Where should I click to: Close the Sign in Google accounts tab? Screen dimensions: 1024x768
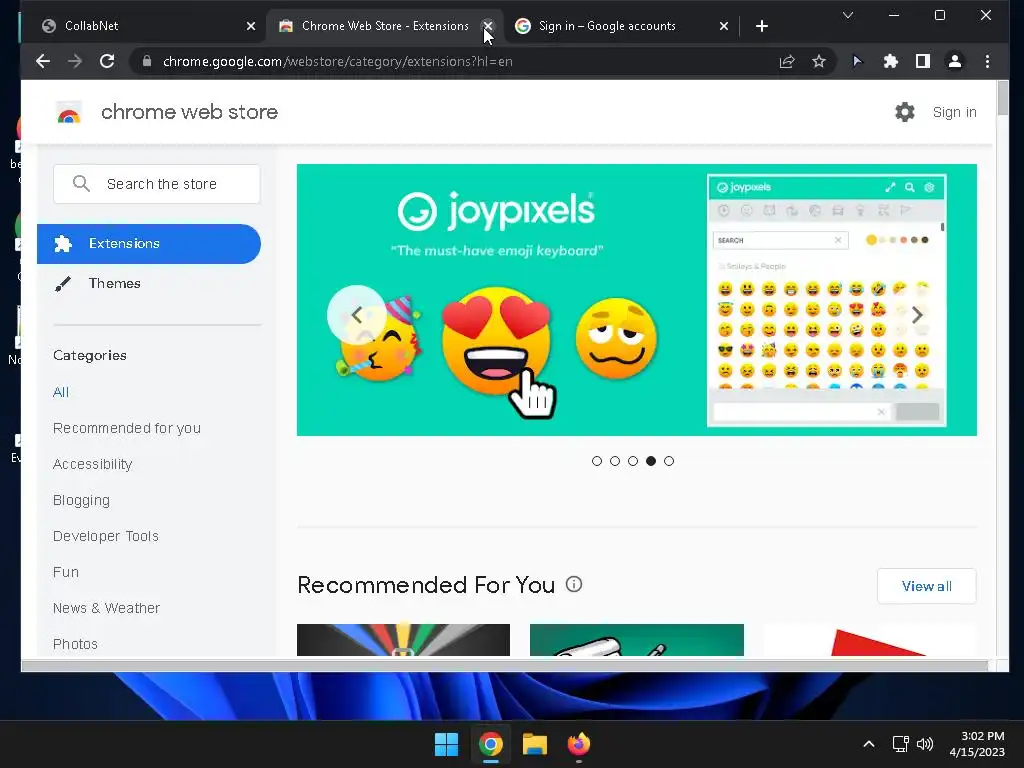[724, 26]
